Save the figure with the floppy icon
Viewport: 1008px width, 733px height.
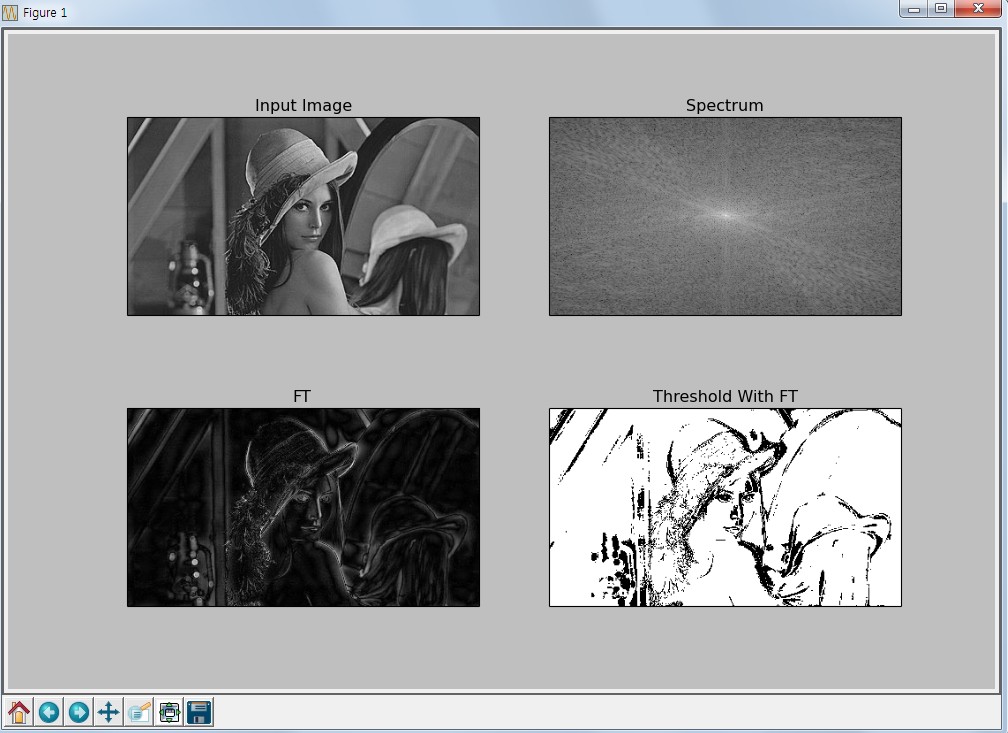(199, 712)
